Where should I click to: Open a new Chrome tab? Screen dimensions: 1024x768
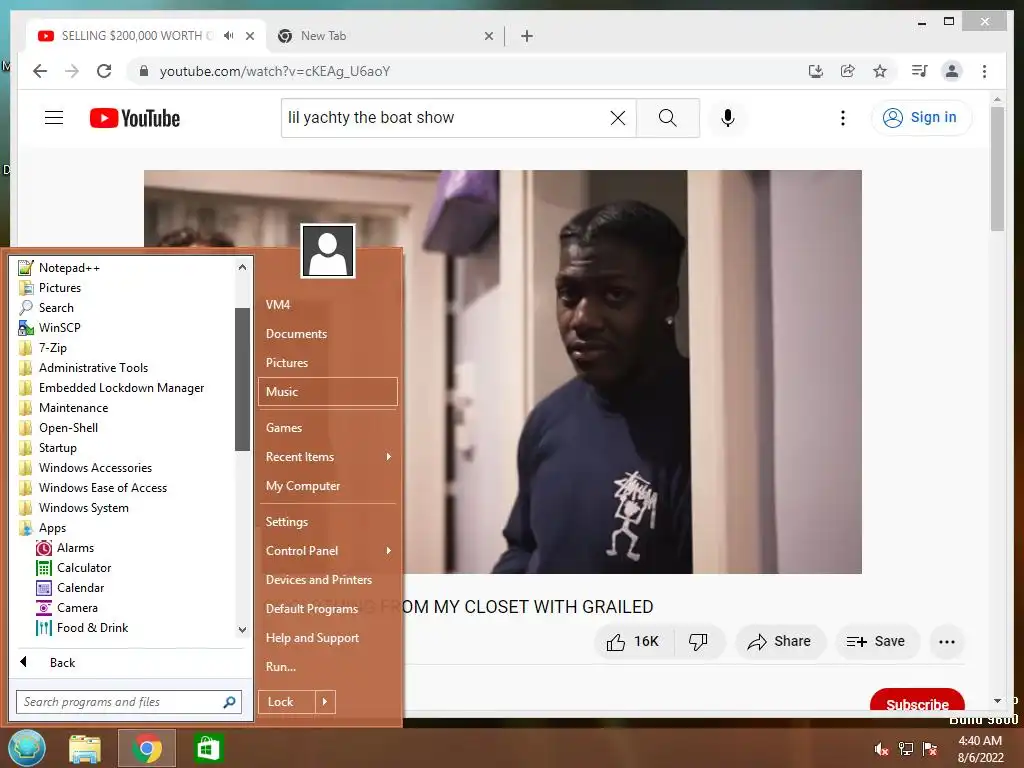click(x=527, y=36)
